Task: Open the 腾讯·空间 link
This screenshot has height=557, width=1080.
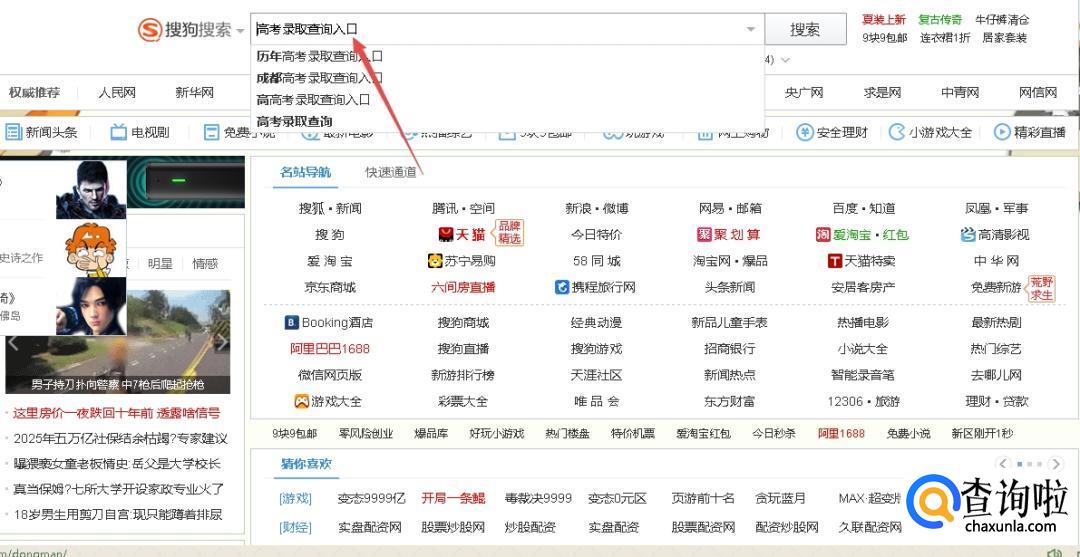Action: coord(463,209)
